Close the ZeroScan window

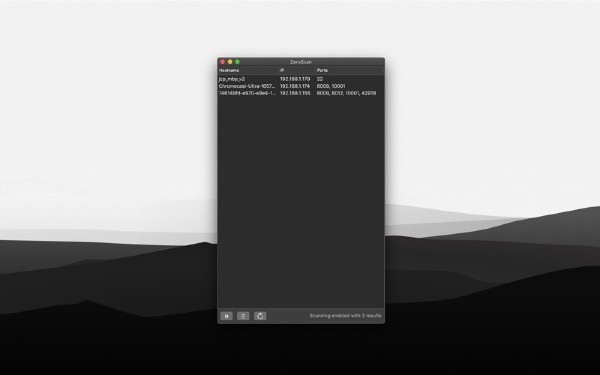pos(223,62)
